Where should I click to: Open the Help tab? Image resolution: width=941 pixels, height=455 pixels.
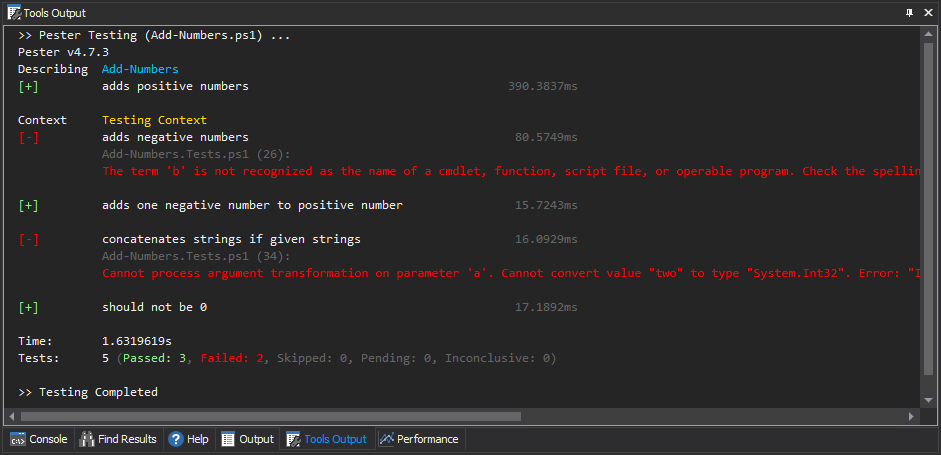188,439
